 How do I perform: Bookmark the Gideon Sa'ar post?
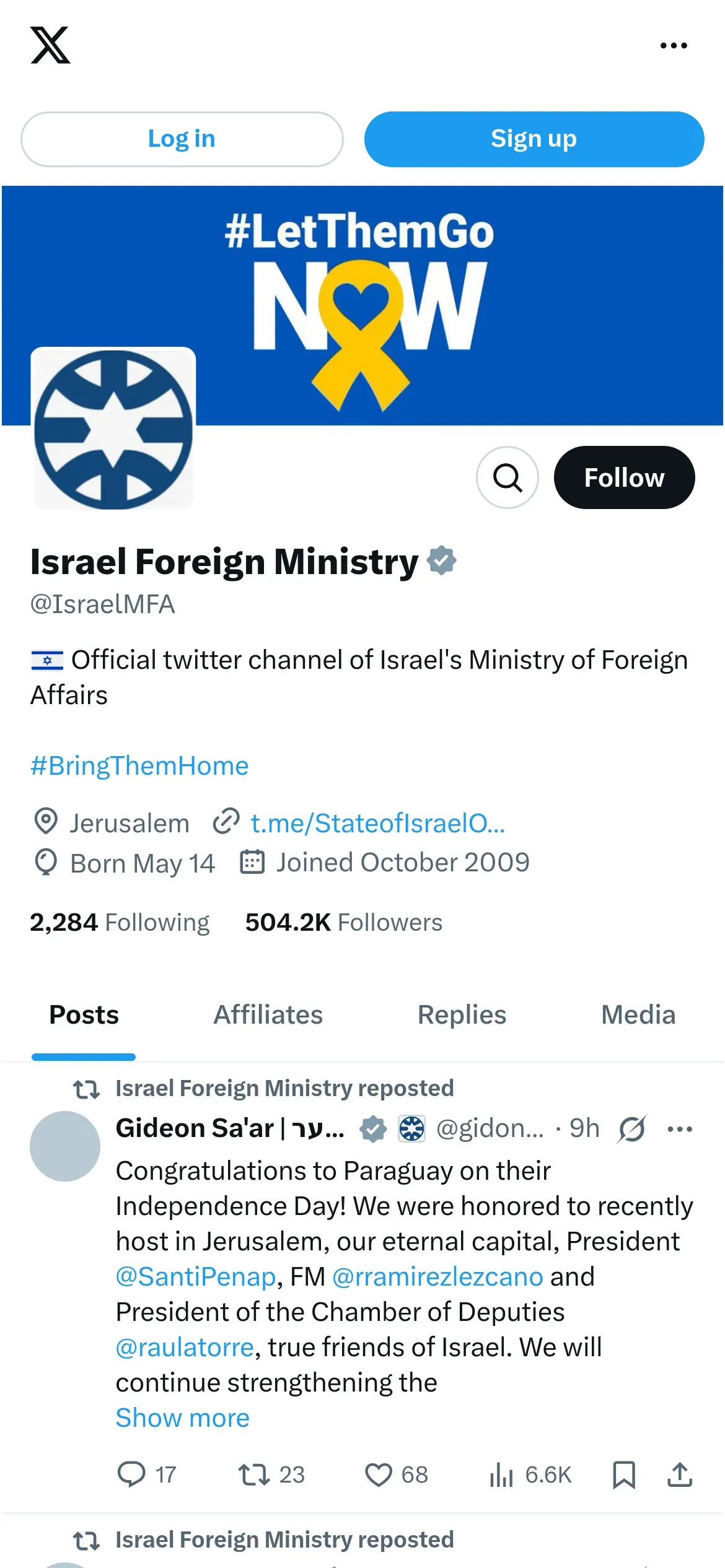coord(623,1474)
